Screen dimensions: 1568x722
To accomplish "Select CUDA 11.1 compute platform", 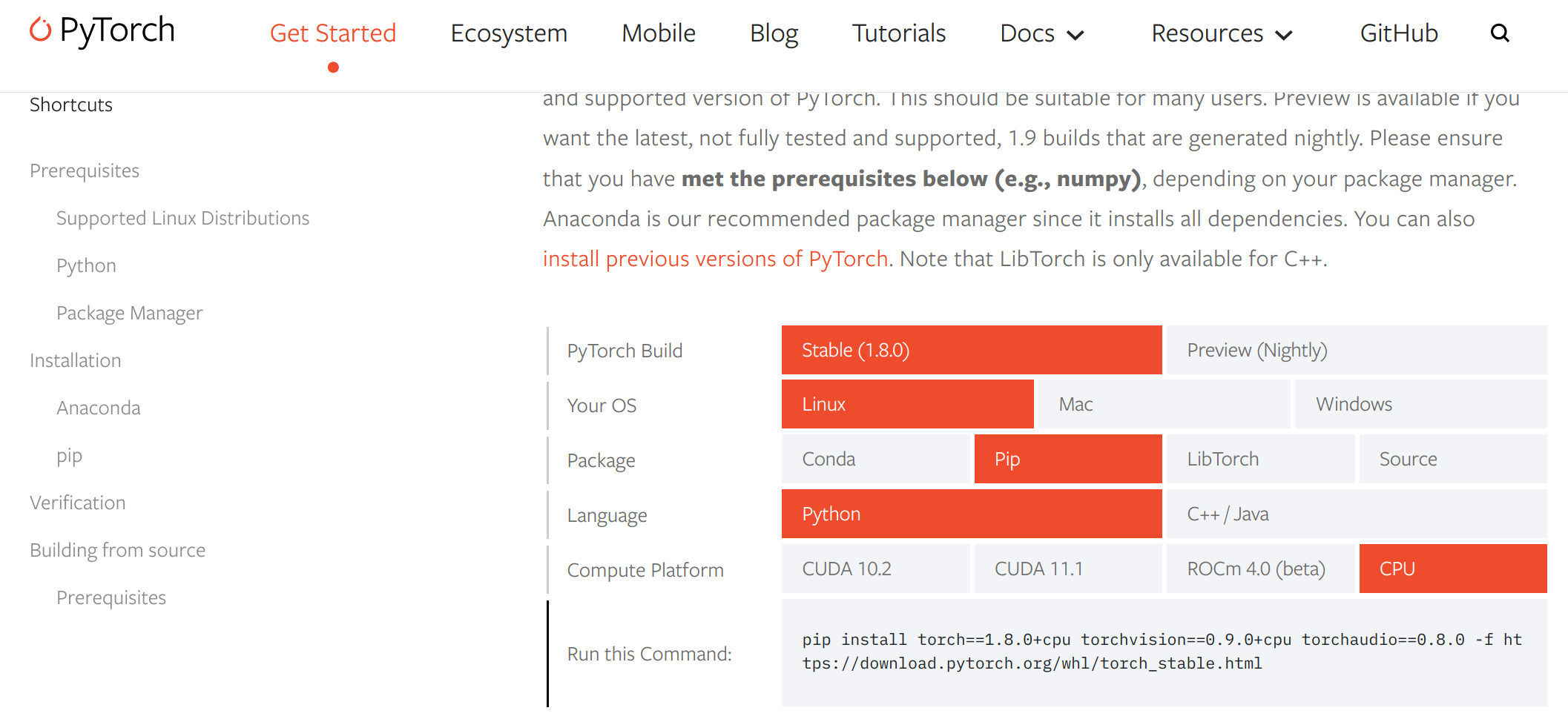I will [1068, 569].
